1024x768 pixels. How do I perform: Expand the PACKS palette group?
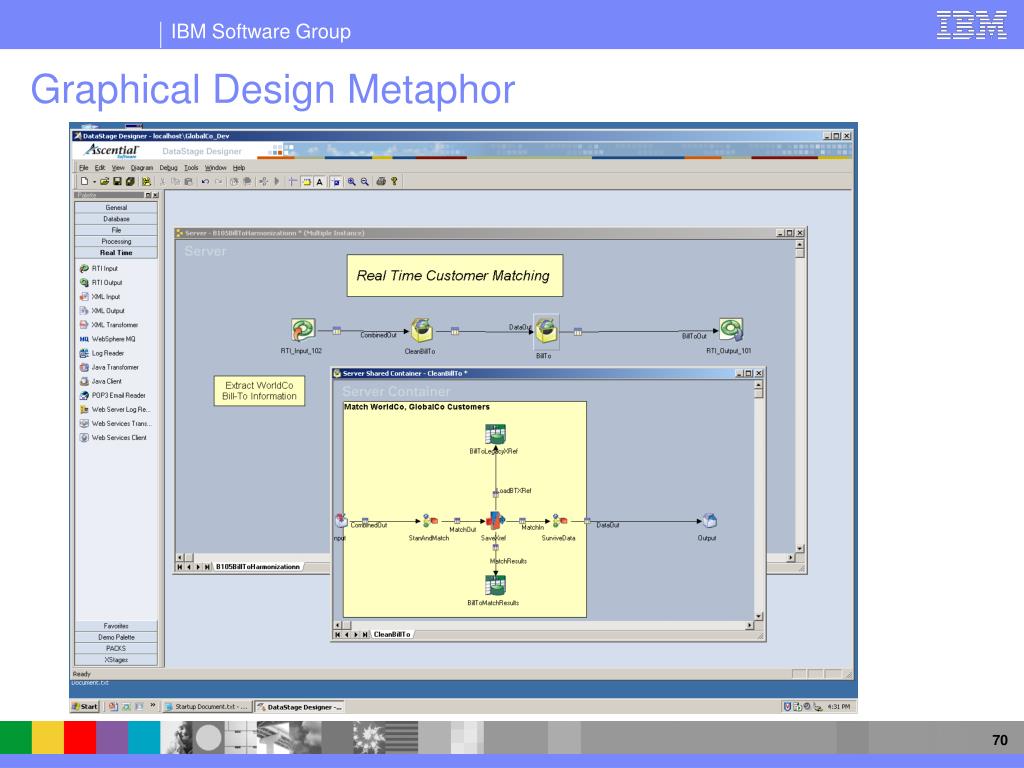point(116,648)
